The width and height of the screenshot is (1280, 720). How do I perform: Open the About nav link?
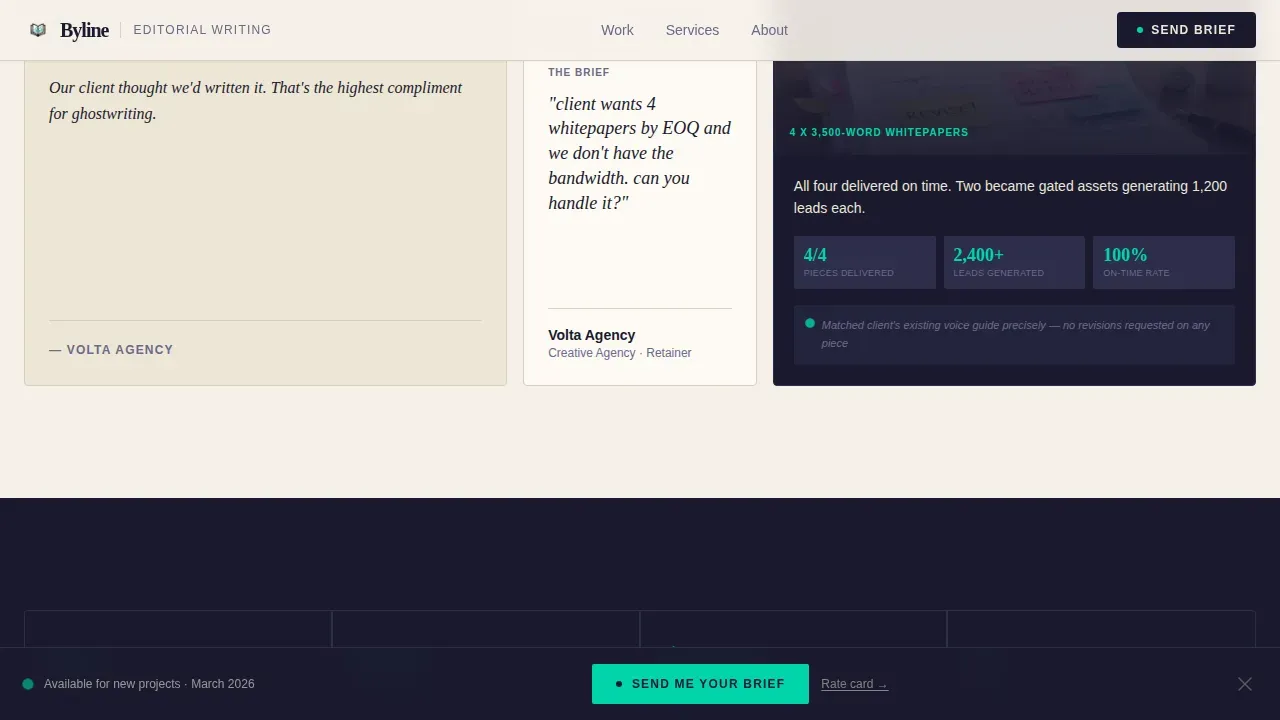[769, 30]
